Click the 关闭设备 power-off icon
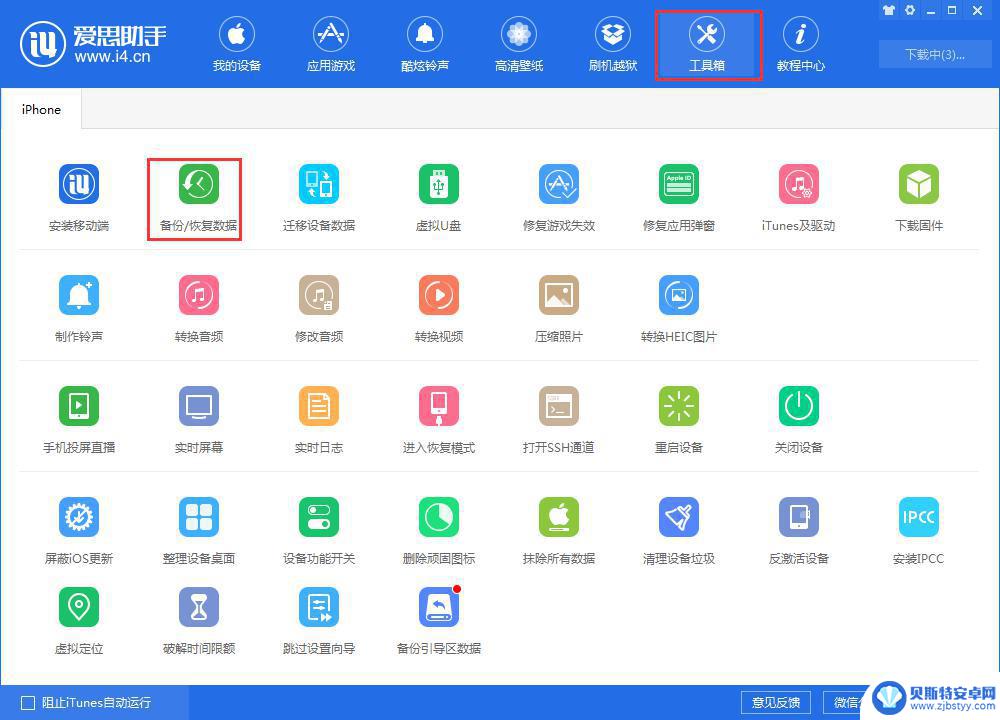 (x=798, y=406)
